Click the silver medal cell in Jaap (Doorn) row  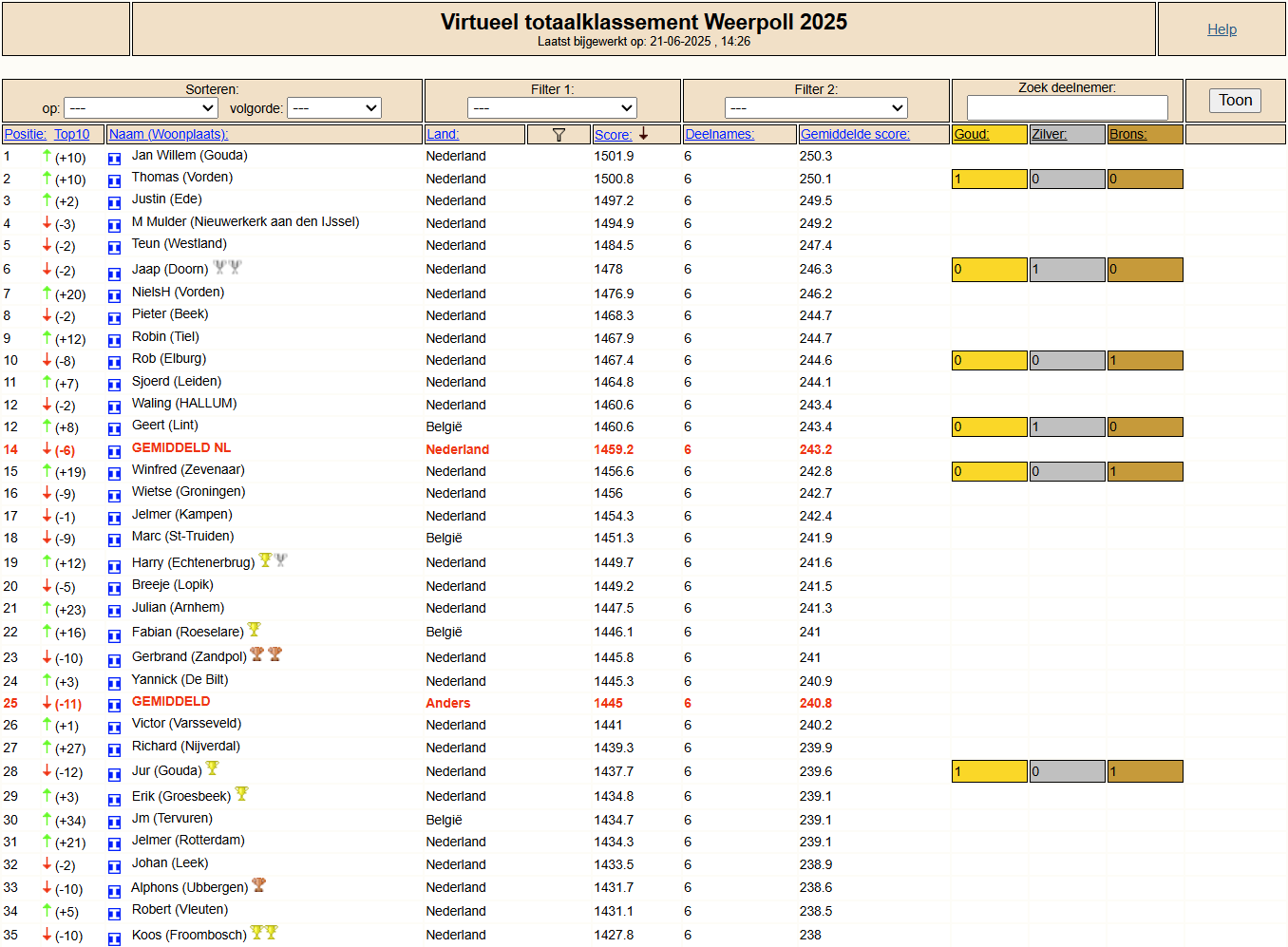[x=1067, y=270]
